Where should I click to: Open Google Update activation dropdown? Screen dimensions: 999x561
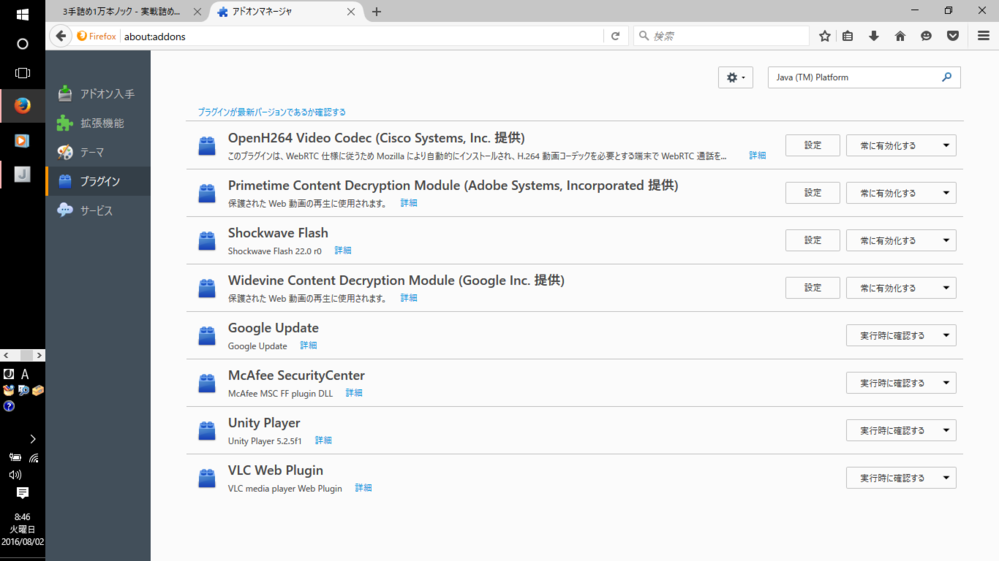(901, 335)
